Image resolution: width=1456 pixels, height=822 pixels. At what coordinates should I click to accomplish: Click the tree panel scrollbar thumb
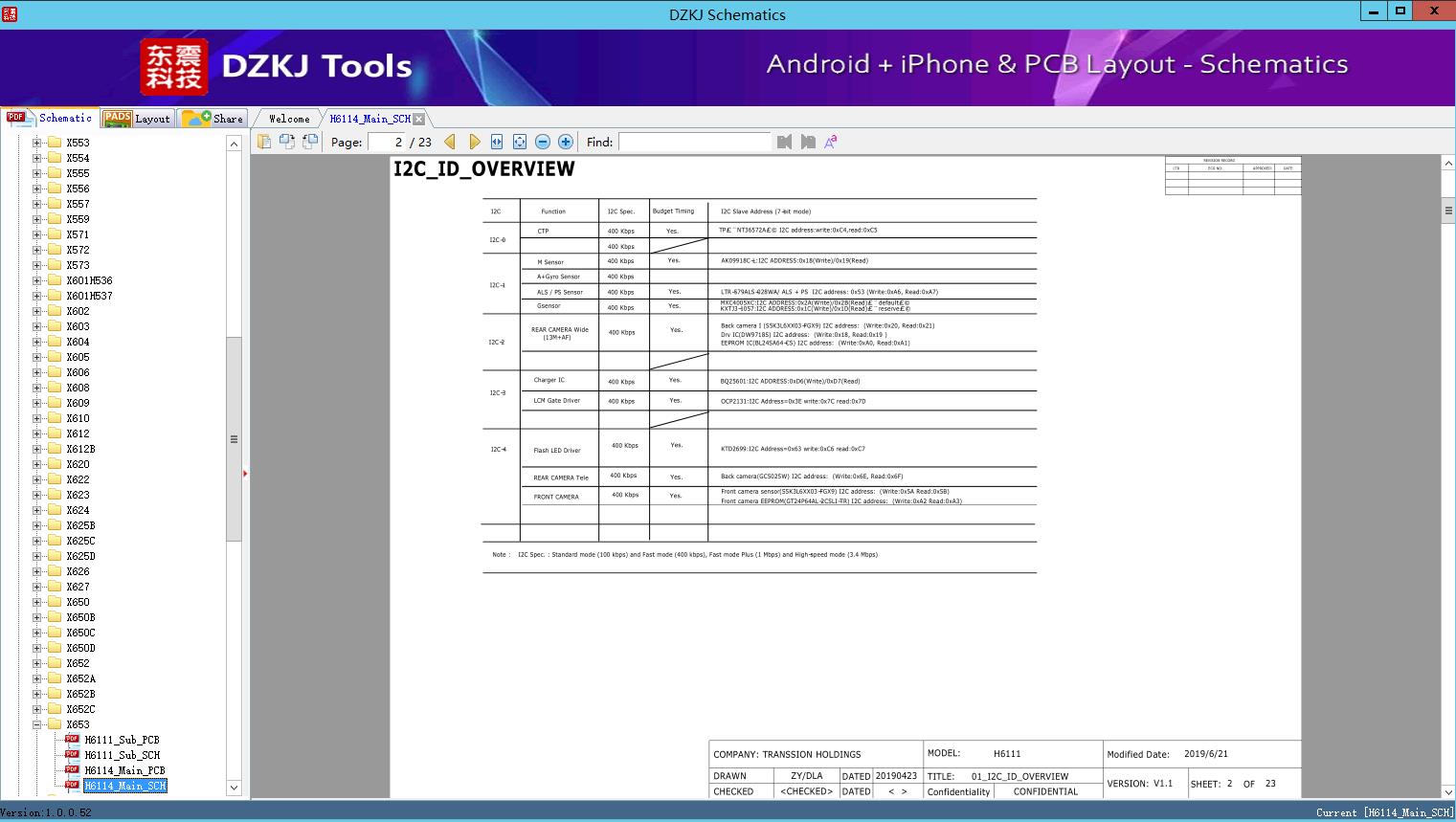click(x=234, y=439)
